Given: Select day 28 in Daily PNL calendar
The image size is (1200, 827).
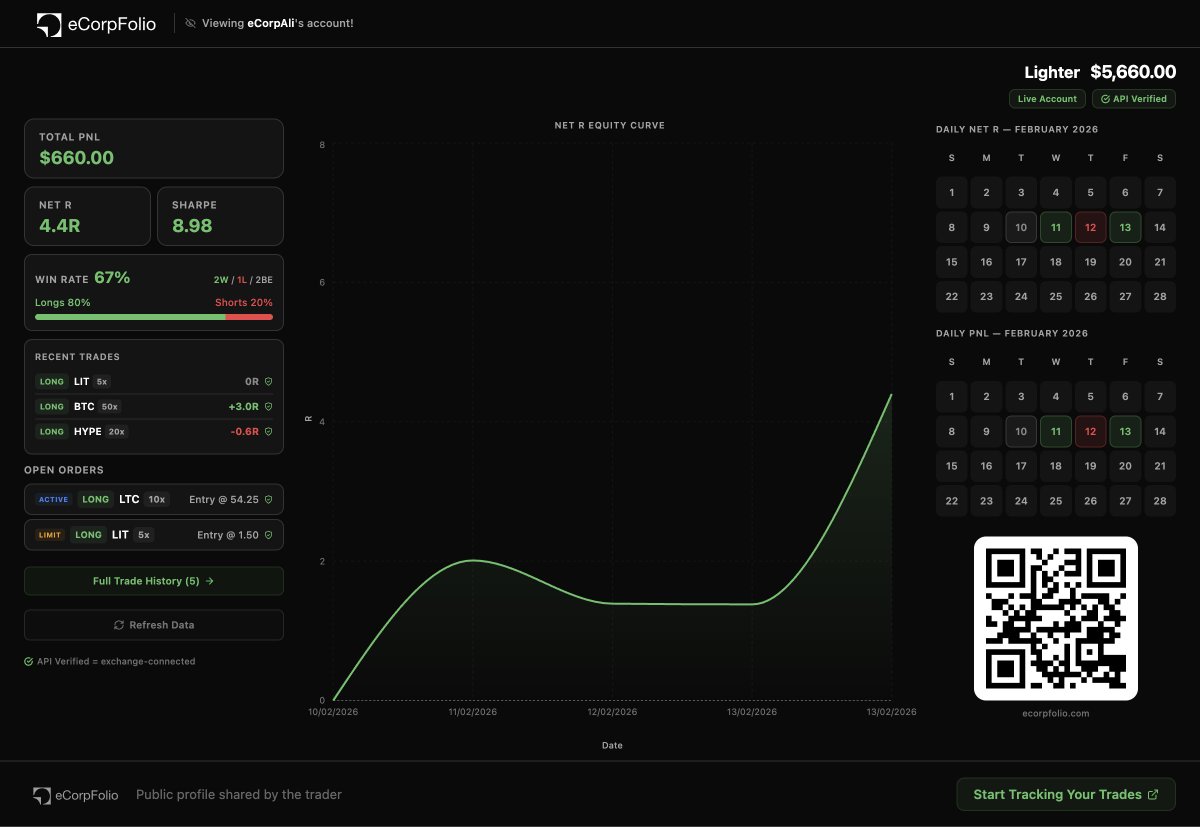Looking at the screenshot, I should point(1160,501).
